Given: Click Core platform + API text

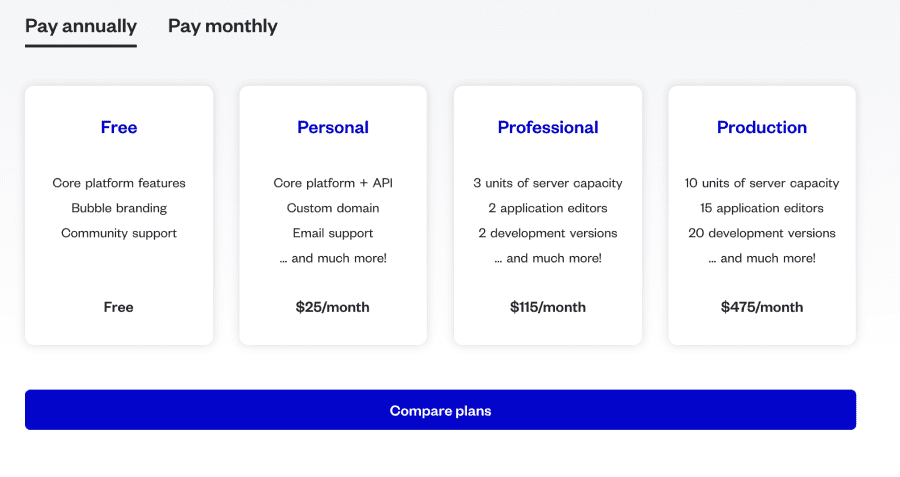Looking at the screenshot, I should coord(333,183).
